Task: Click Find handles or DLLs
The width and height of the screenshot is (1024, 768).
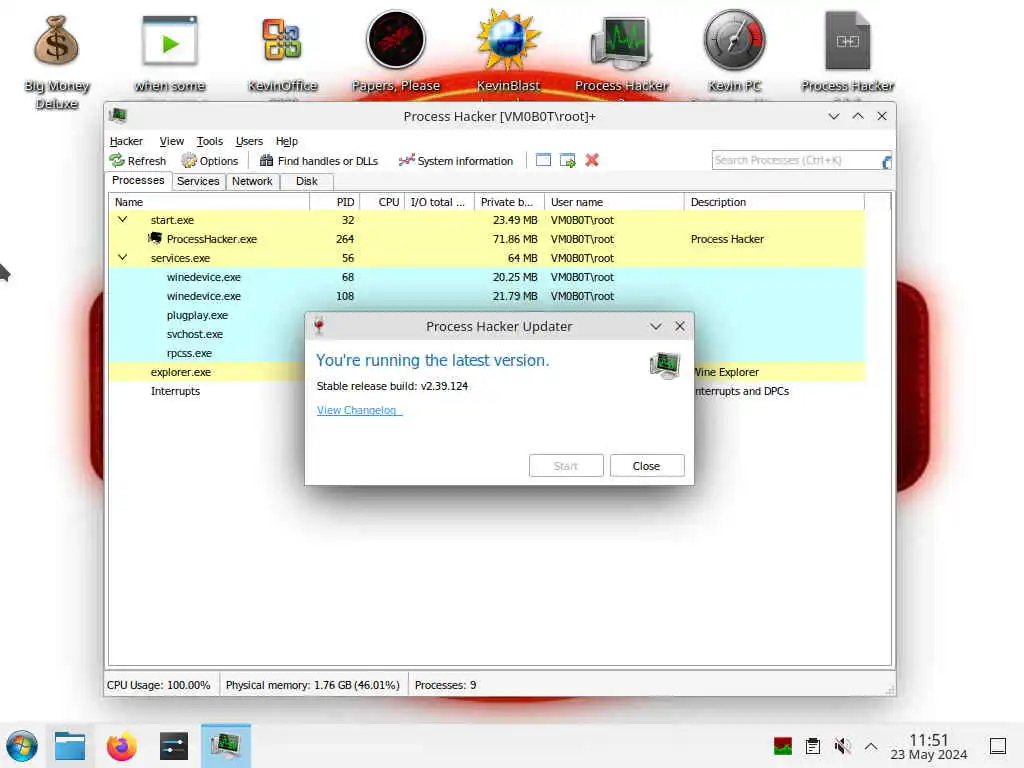Action: pos(319,161)
